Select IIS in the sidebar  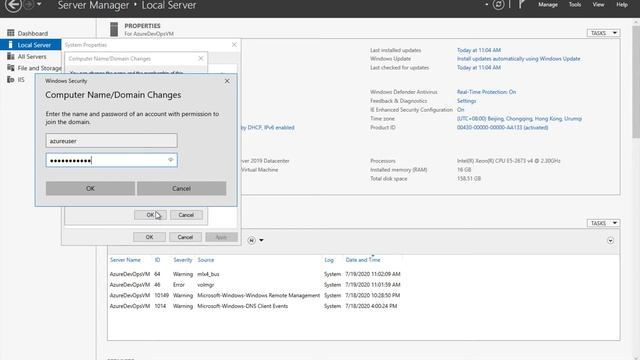[21, 80]
